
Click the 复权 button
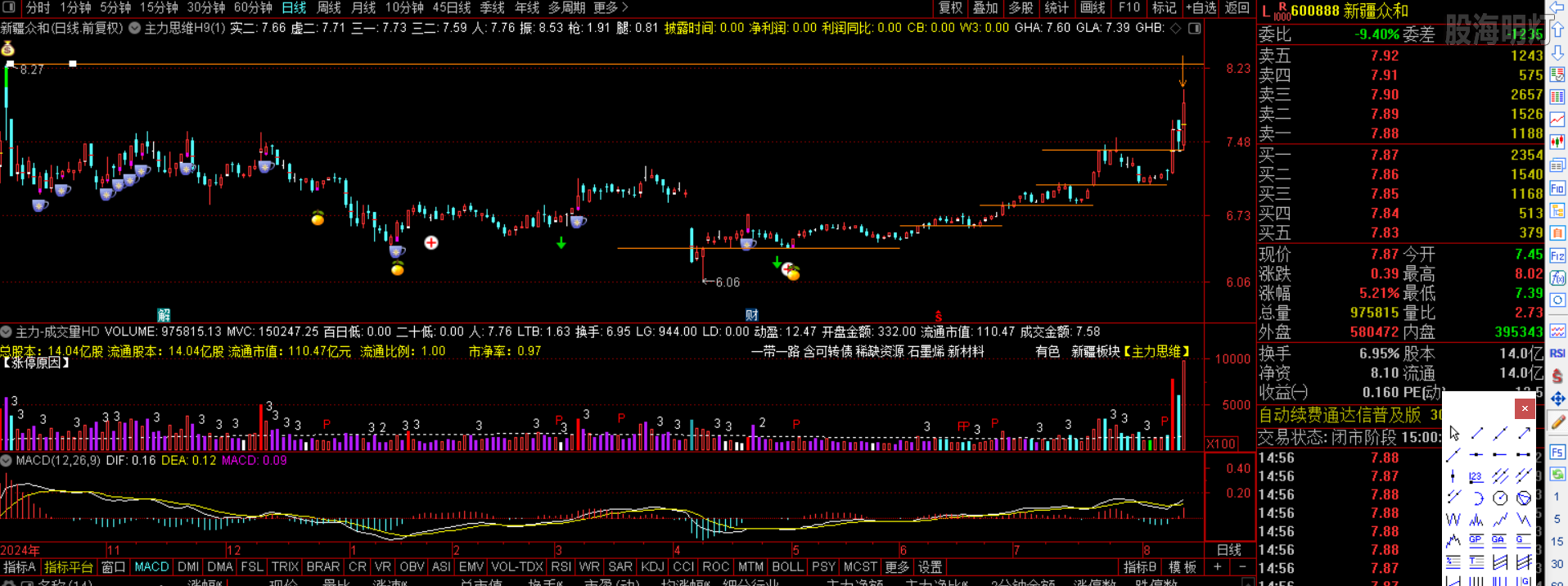coord(950,7)
